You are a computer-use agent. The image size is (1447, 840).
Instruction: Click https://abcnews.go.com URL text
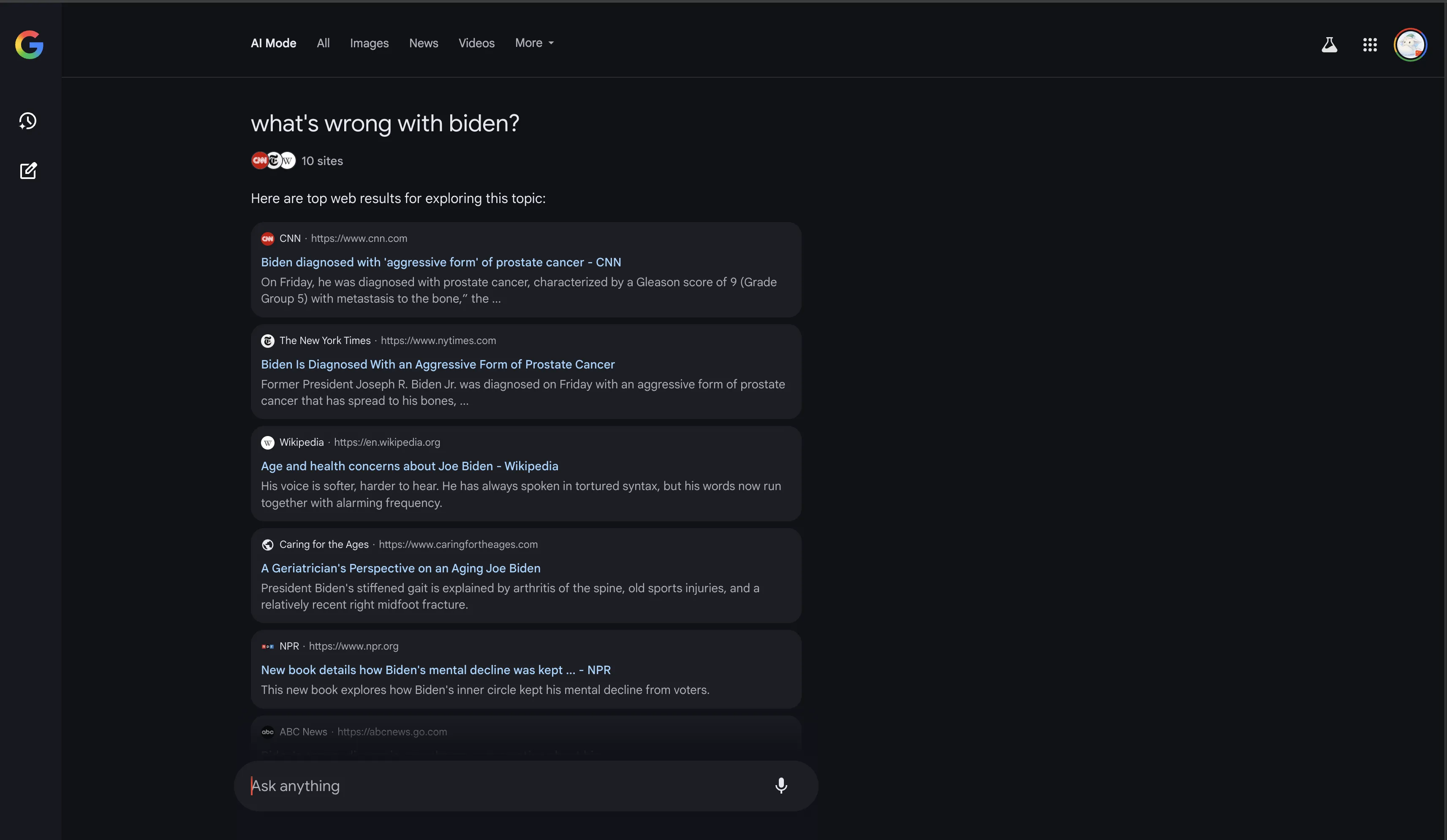392,732
